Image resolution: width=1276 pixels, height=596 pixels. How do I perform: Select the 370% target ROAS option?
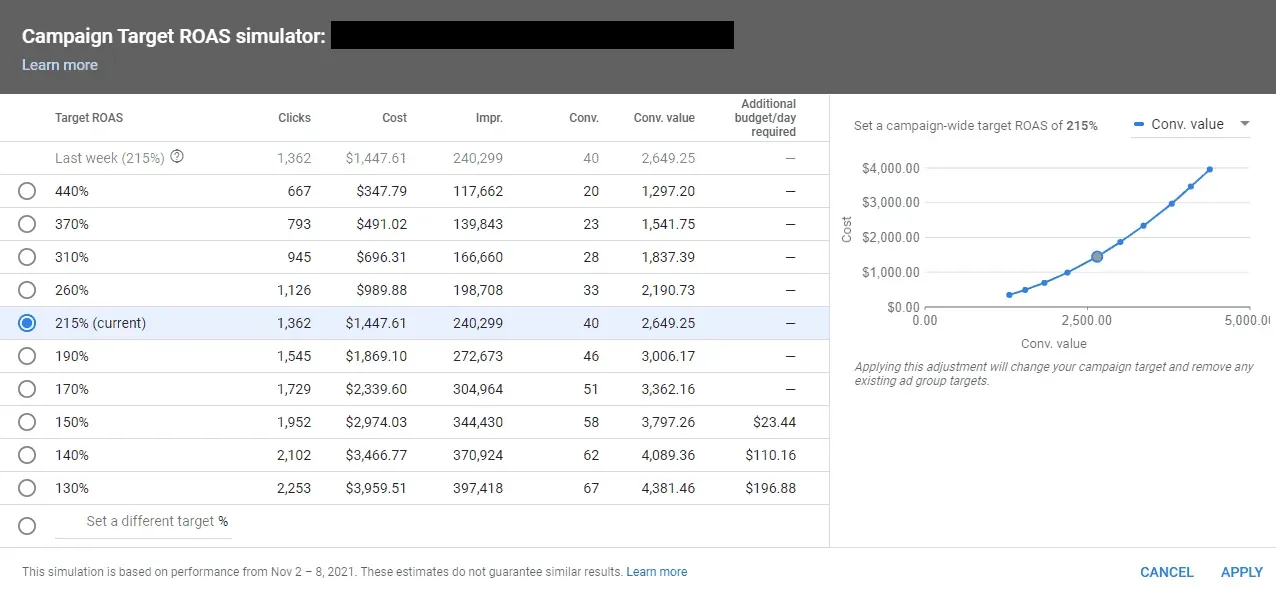[x=27, y=224]
